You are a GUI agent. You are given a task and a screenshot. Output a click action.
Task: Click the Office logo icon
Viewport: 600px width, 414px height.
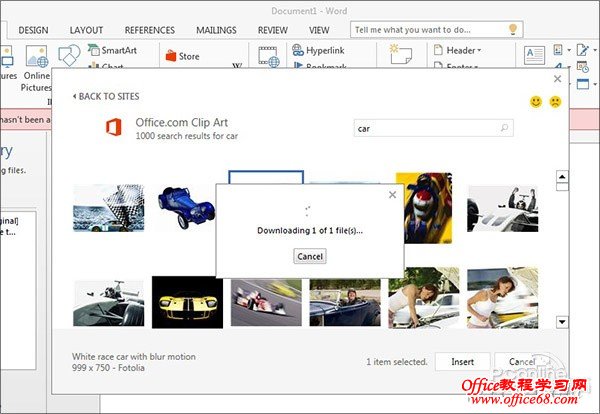[114, 127]
